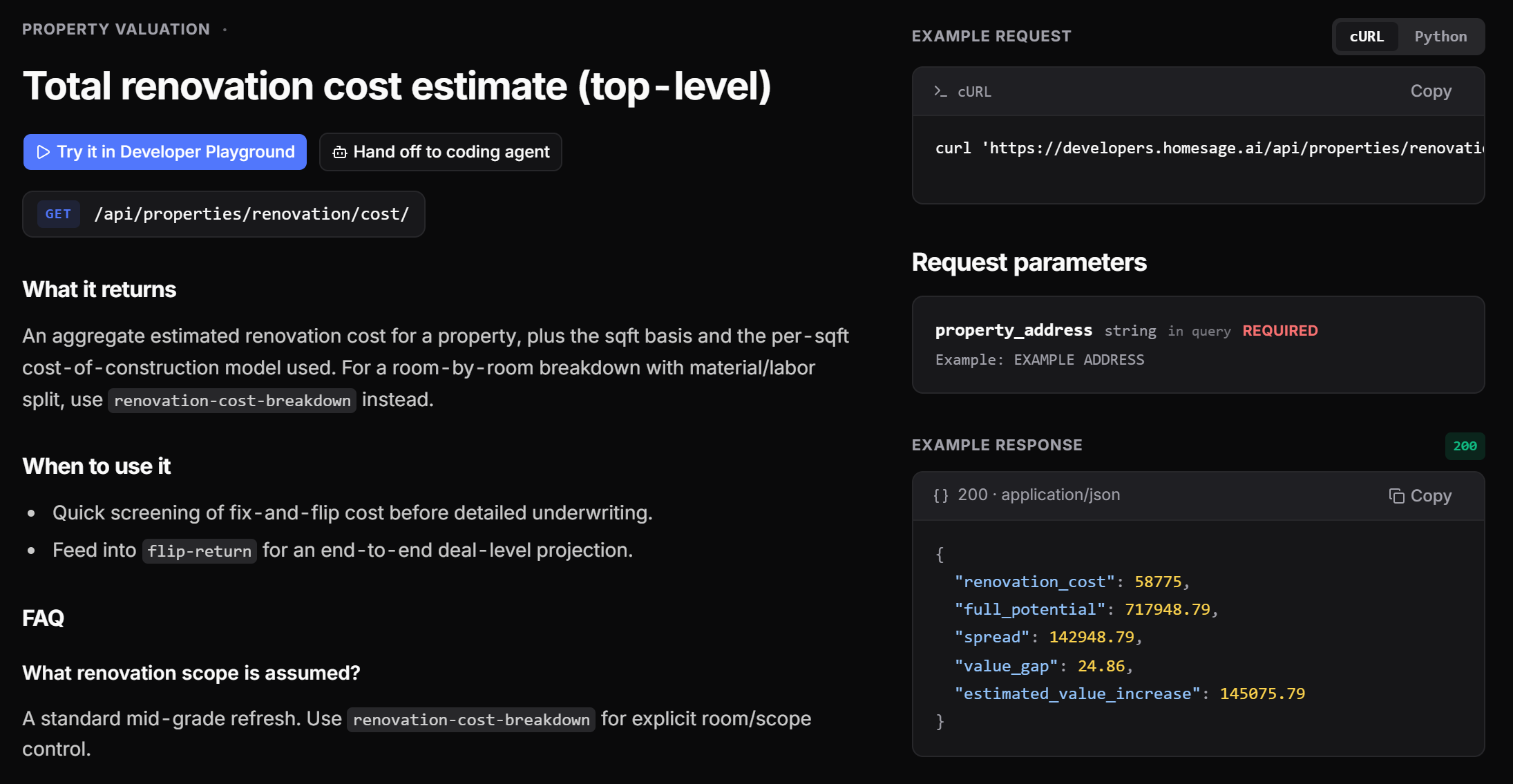Viewport: 1513px width, 784px height.
Task: Click the copy icon in the example response header
Action: coord(1396,496)
